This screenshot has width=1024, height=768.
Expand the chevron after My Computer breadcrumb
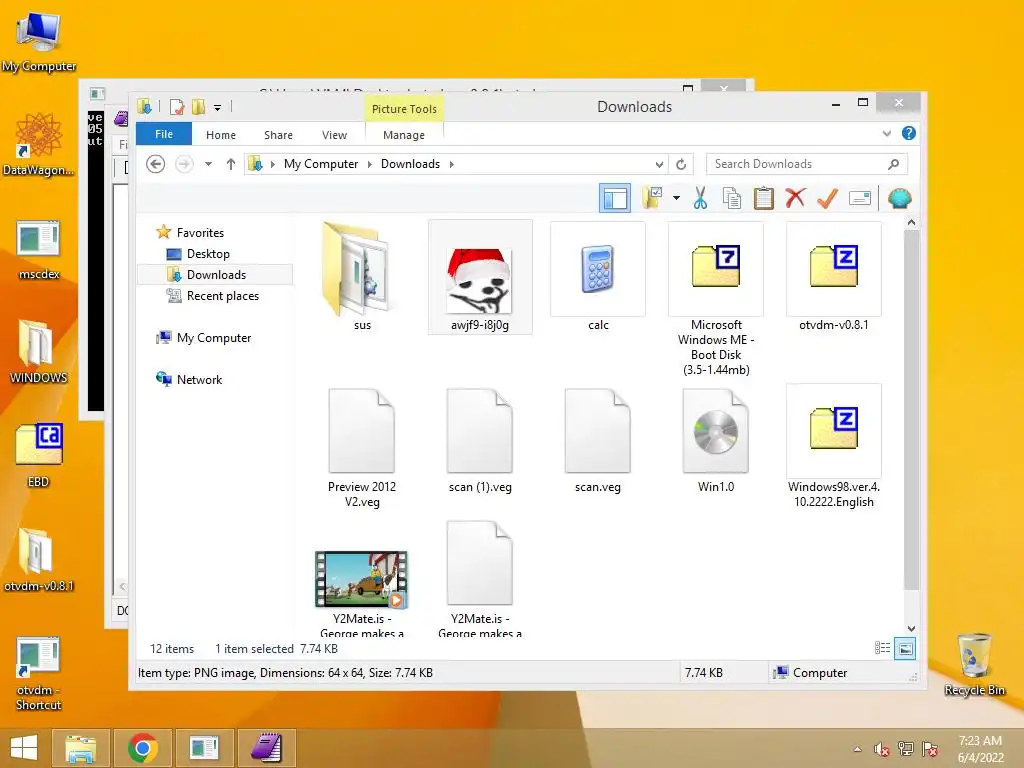pos(370,165)
